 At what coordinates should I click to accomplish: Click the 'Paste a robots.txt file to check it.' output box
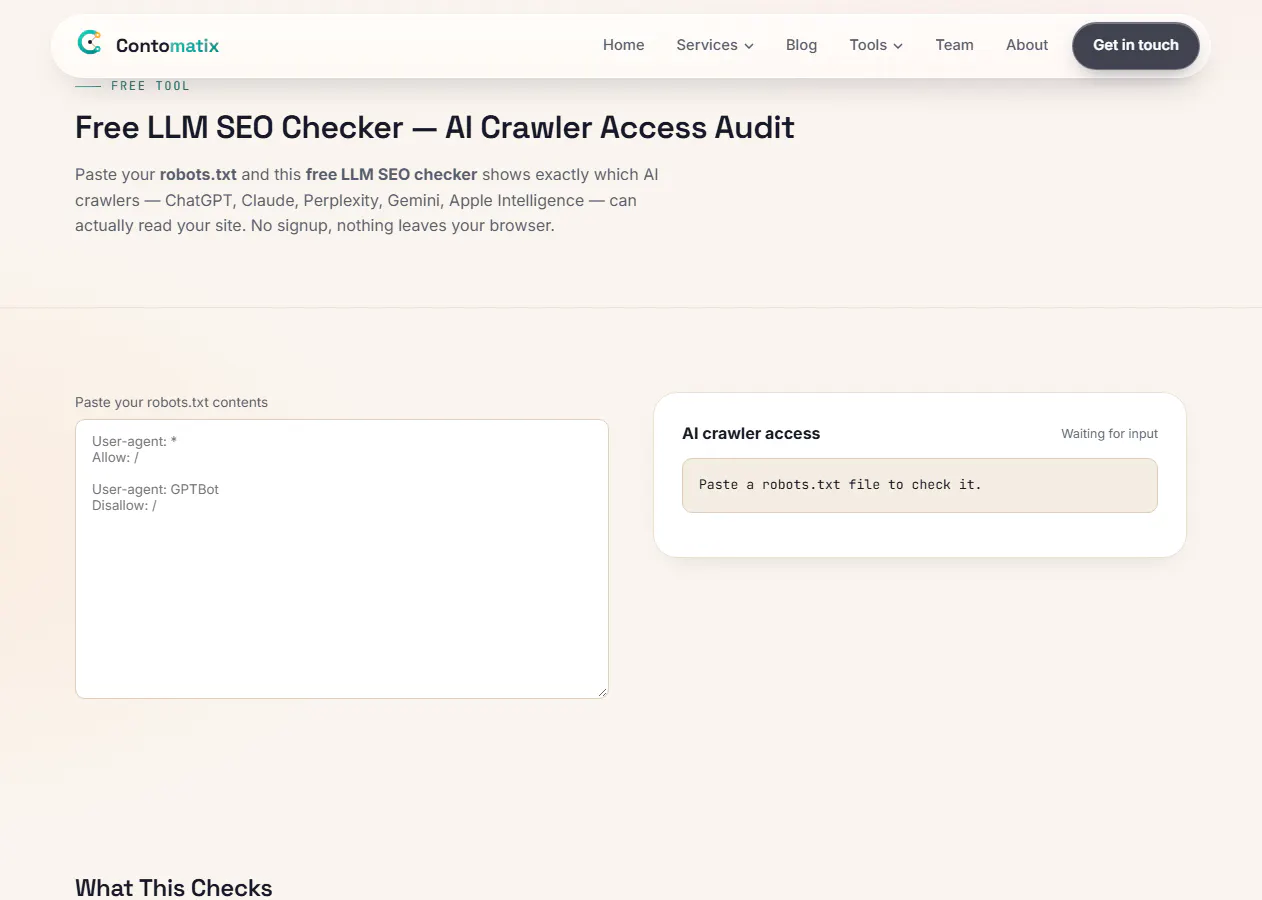pos(920,485)
